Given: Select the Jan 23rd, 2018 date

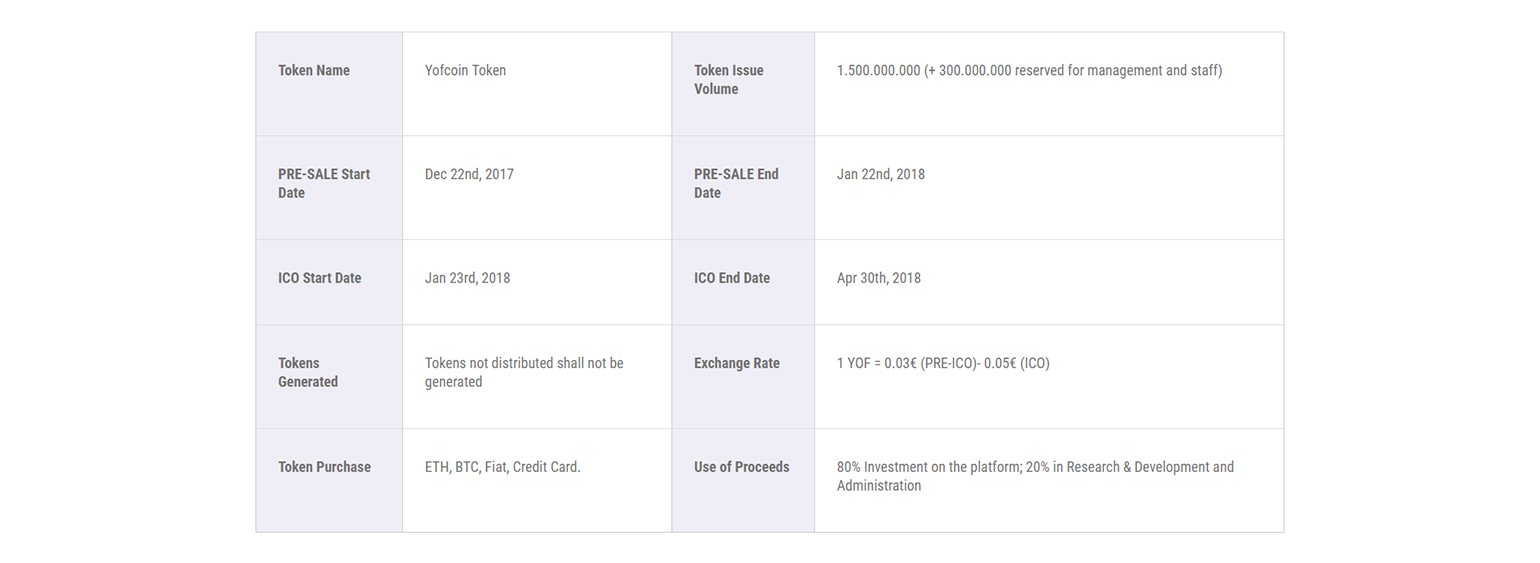Looking at the screenshot, I should click(467, 278).
